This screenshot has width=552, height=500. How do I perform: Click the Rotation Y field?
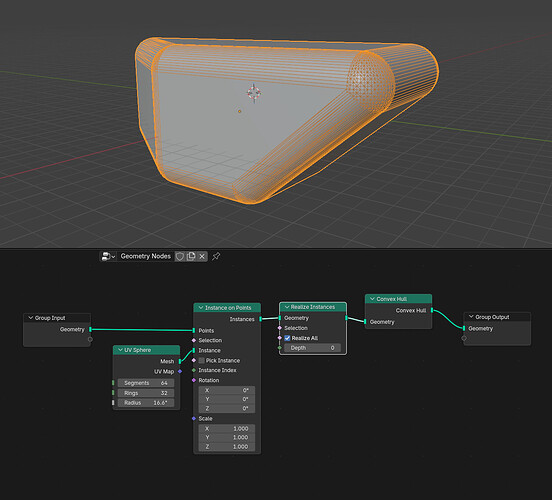point(227,399)
